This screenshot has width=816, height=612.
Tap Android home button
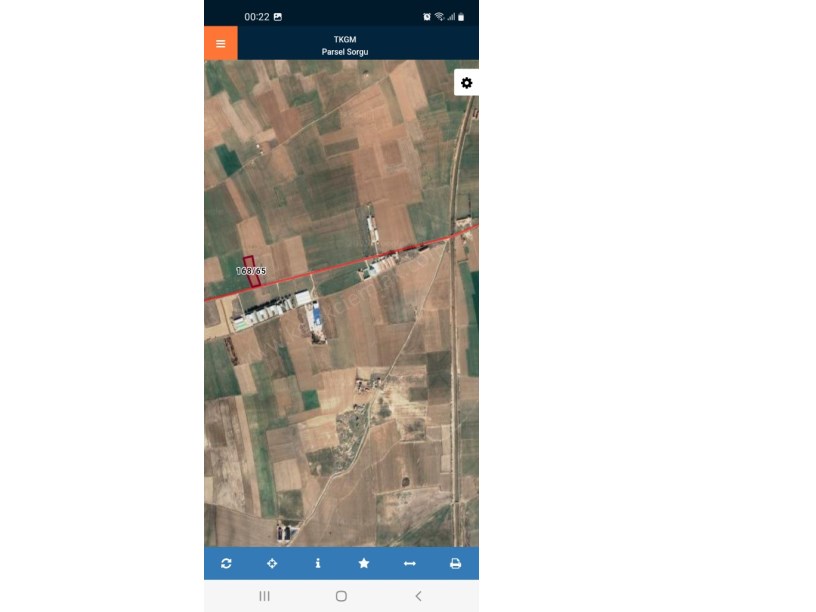click(x=341, y=596)
